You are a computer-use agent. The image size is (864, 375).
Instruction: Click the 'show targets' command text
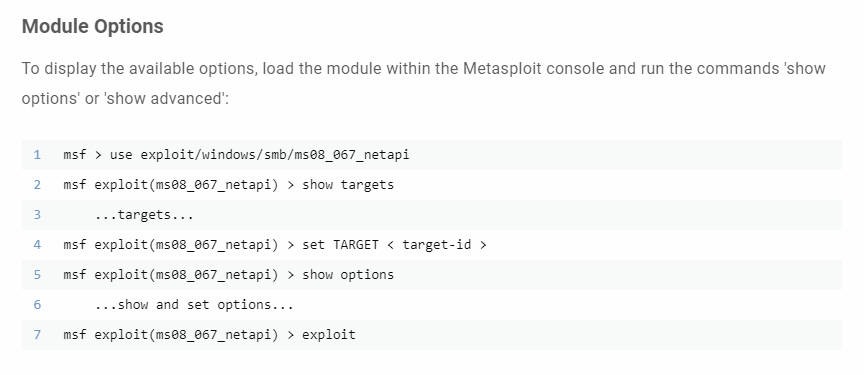click(x=348, y=185)
